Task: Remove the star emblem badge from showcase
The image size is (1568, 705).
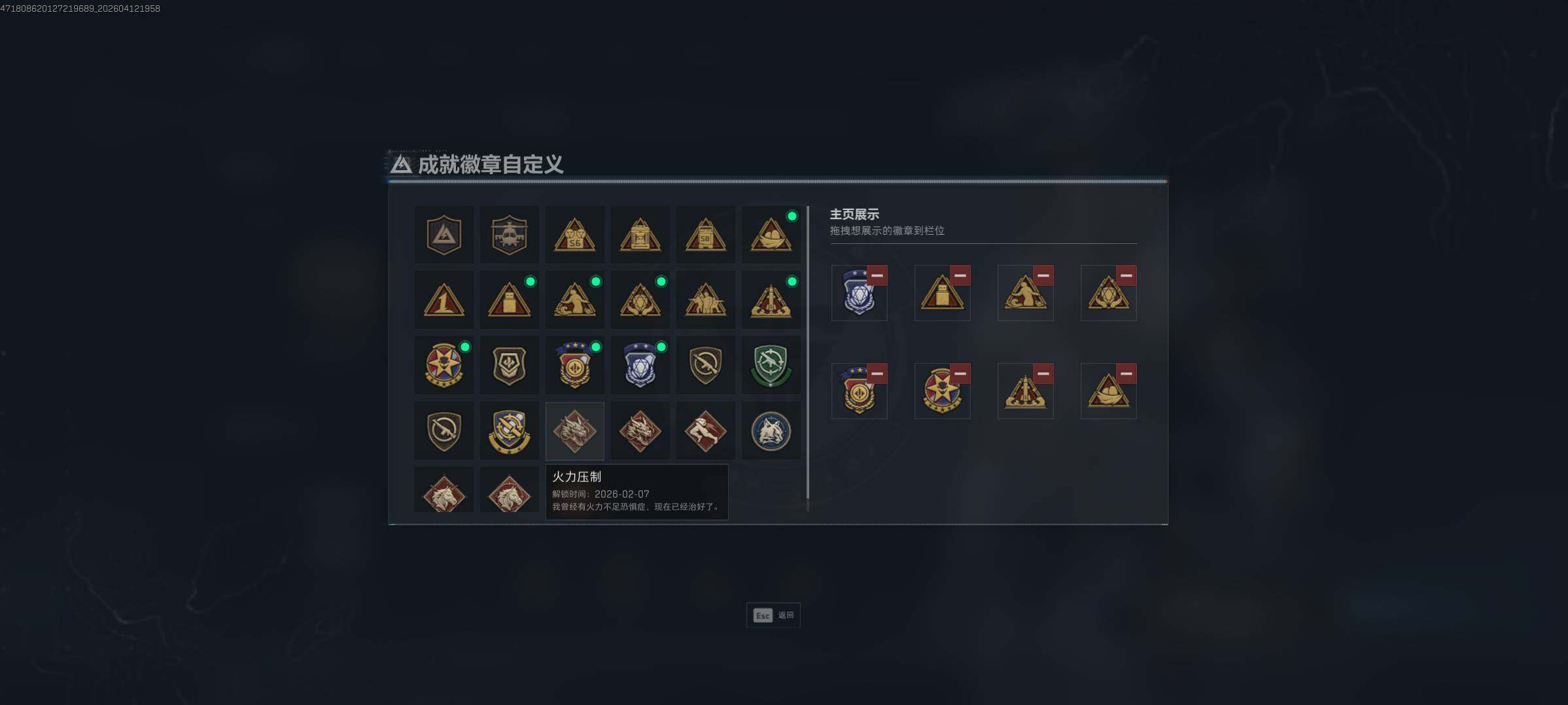Action: click(x=960, y=373)
